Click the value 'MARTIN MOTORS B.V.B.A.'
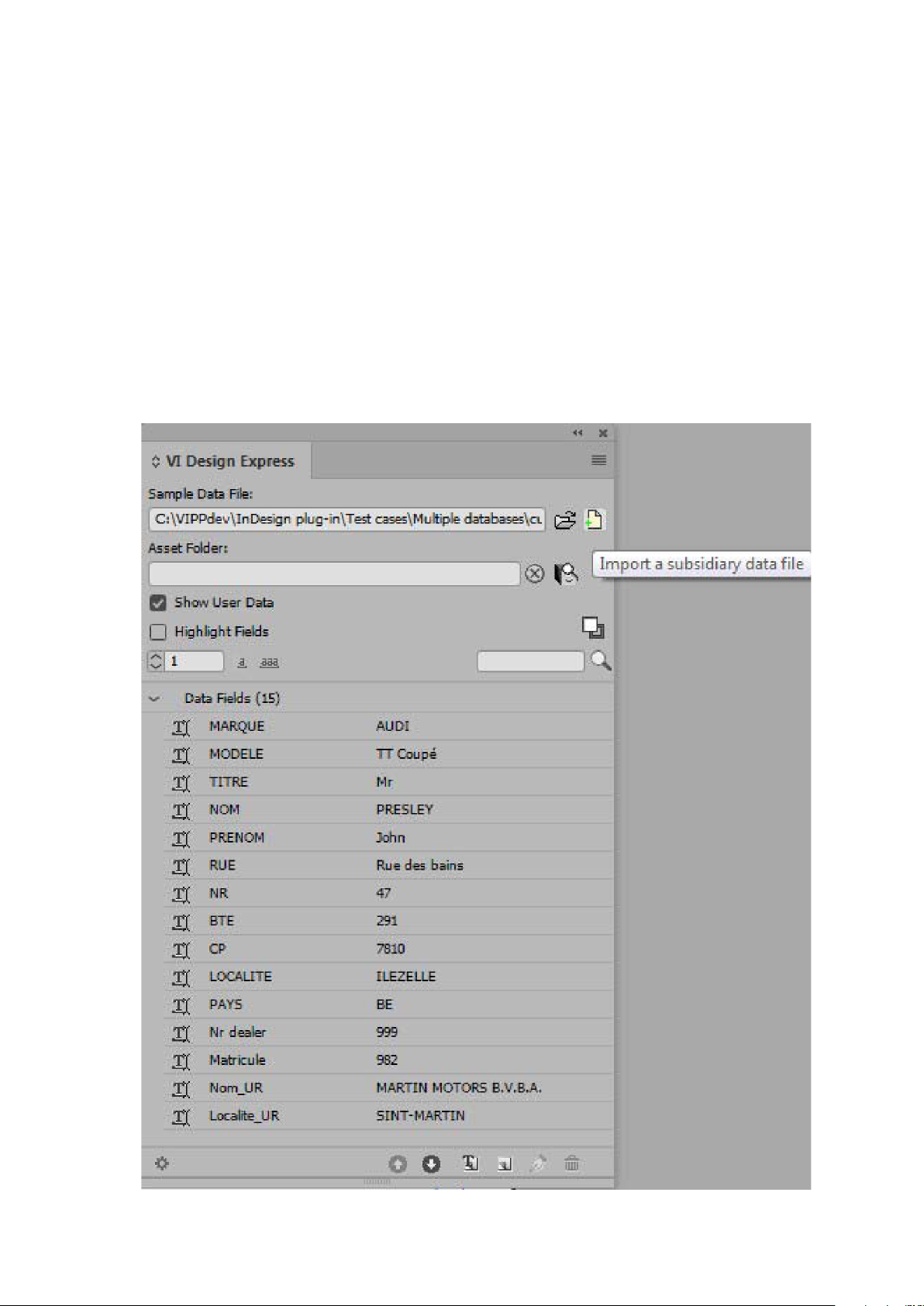Image resolution: width=924 pixels, height=1306 pixels. pos(459,1088)
